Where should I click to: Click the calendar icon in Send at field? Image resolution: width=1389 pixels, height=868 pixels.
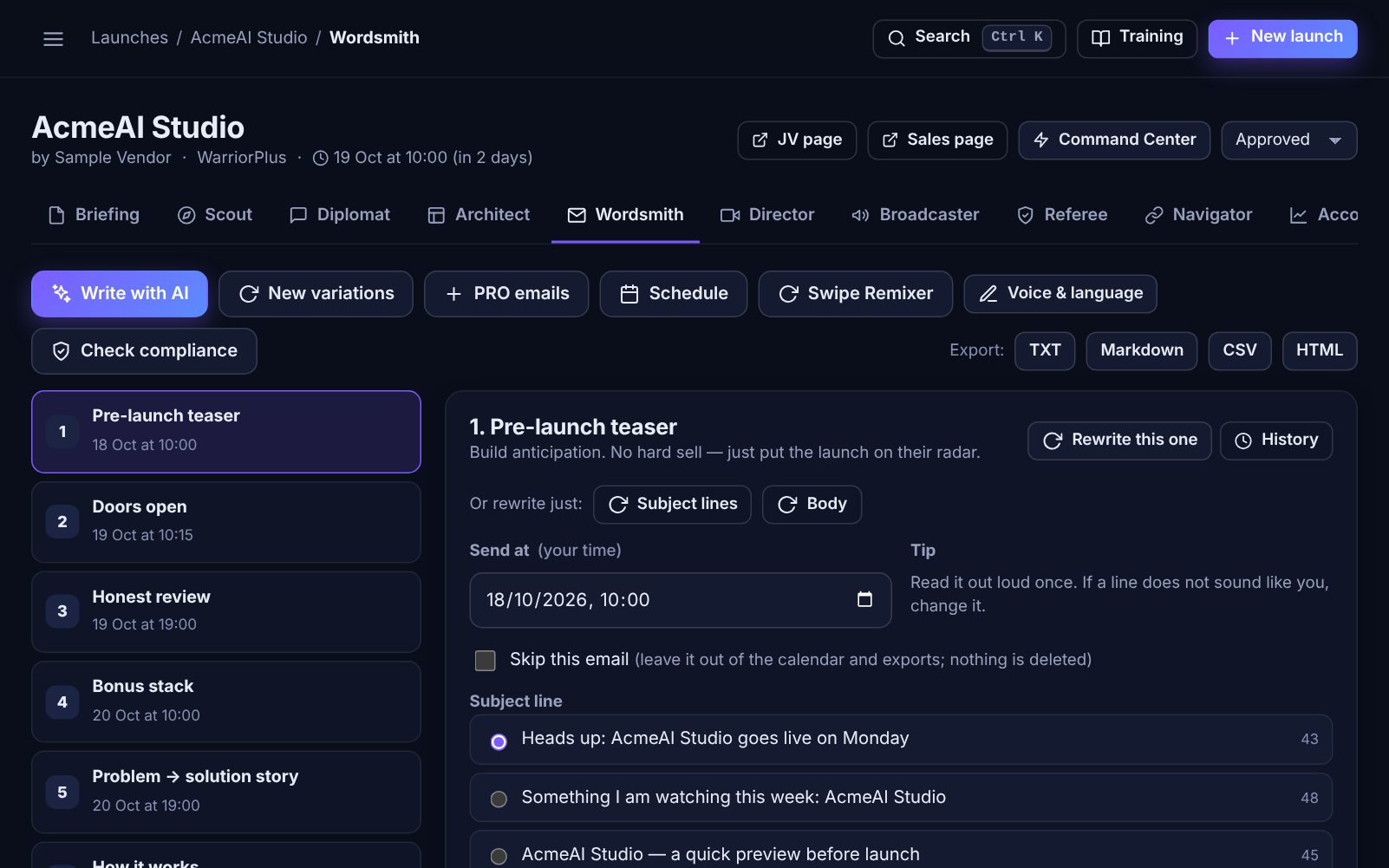click(864, 599)
